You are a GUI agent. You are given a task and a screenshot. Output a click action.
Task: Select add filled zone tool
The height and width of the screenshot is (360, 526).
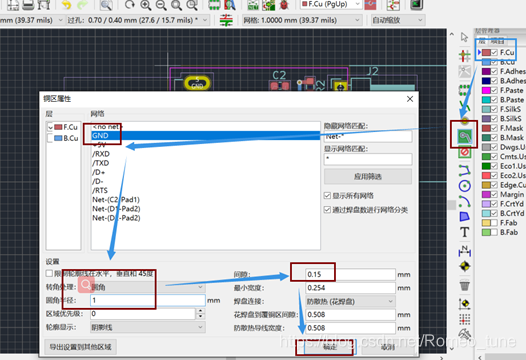[465, 136]
